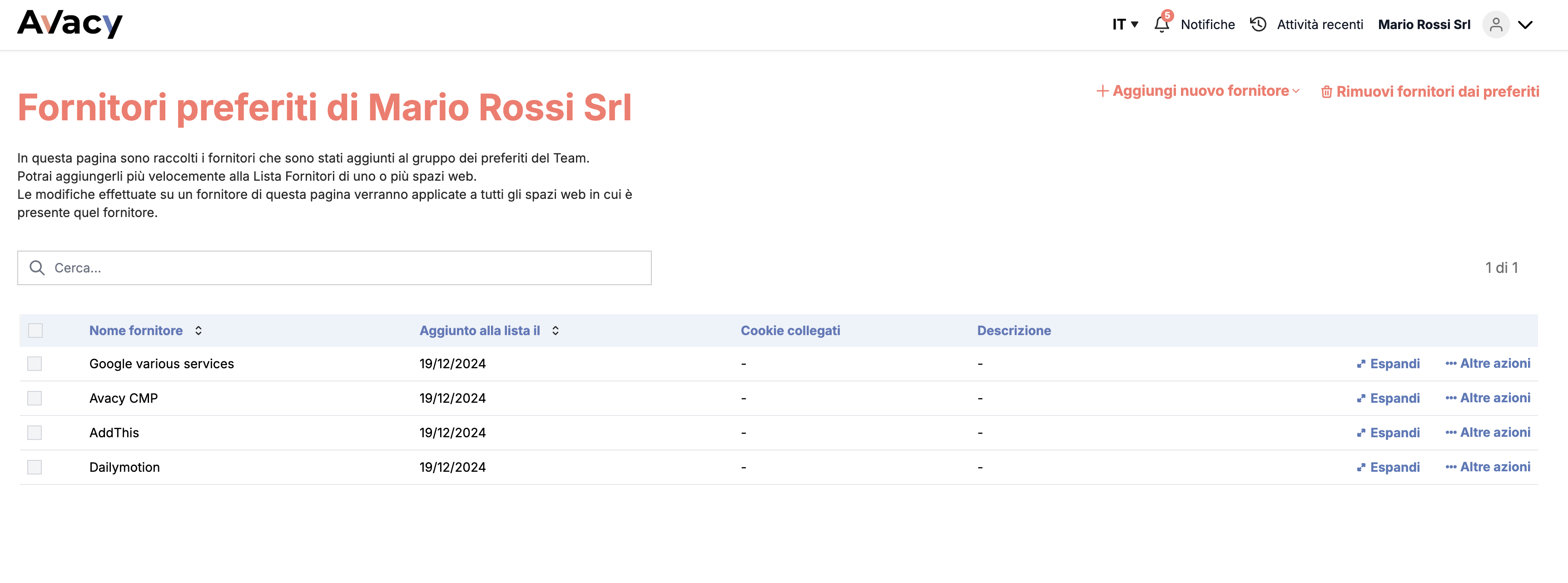Screen dimensions: 1568x583
Task: Check the Avacy CMP row checkbox
Action: 35,399
